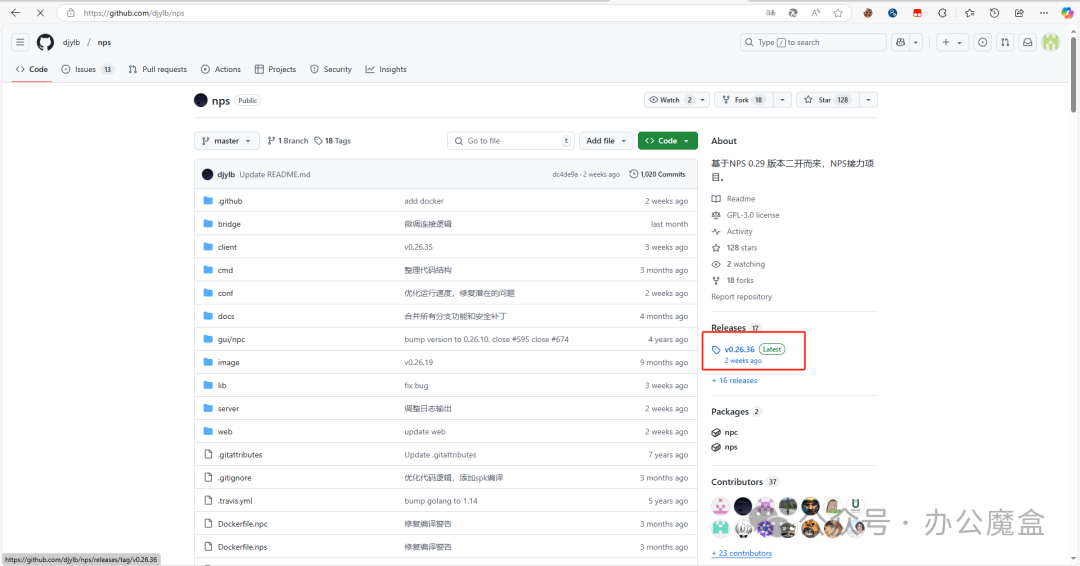Click the browser back arrow

15,12
